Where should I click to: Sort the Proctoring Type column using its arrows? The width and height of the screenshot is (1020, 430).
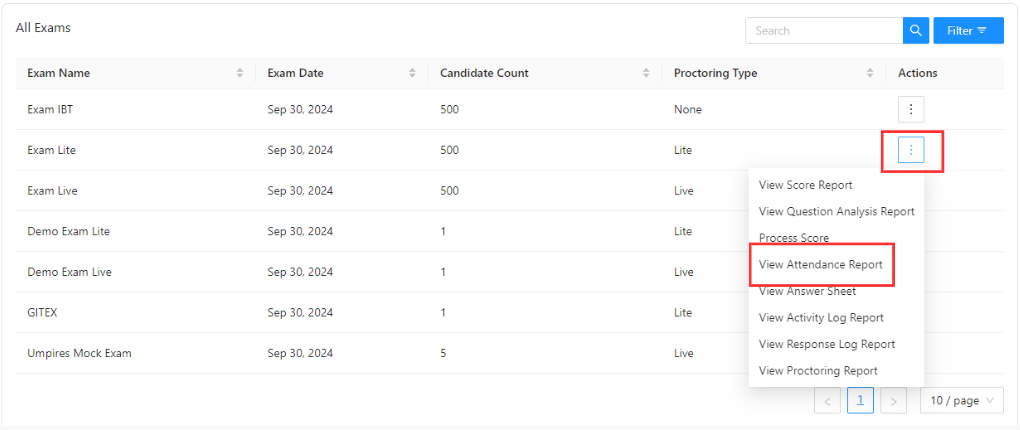(870, 73)
